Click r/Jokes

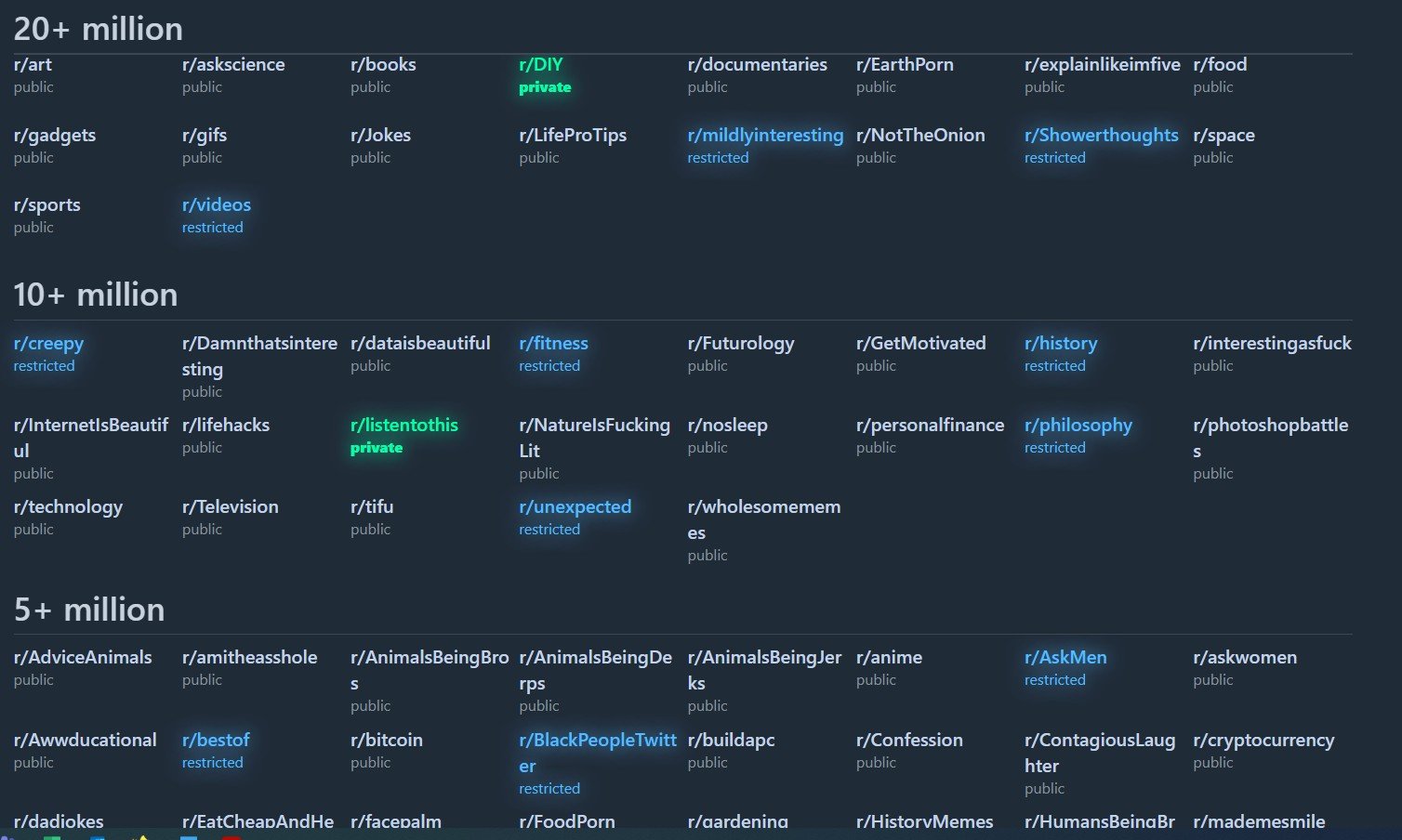pos(380,136)
